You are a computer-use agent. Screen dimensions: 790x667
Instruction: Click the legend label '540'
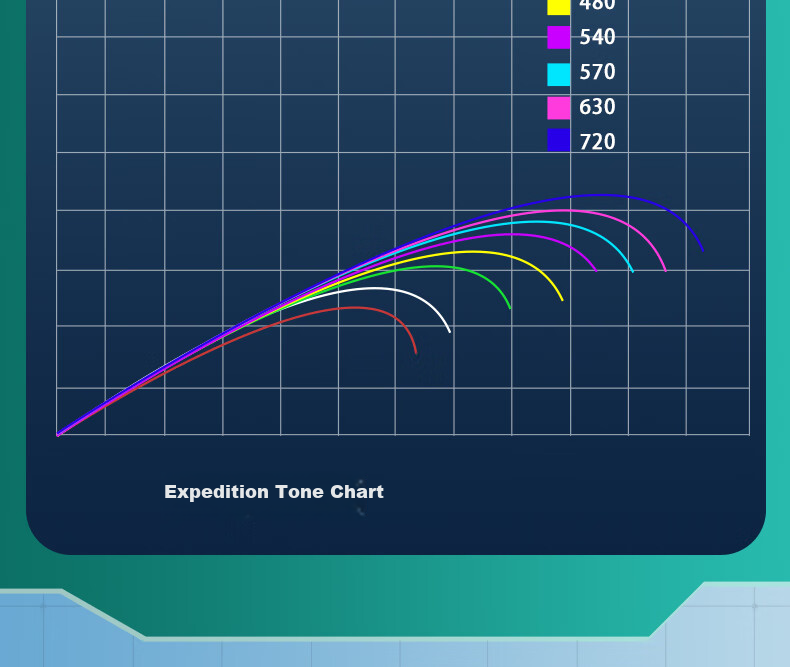[x=598, y=37]
